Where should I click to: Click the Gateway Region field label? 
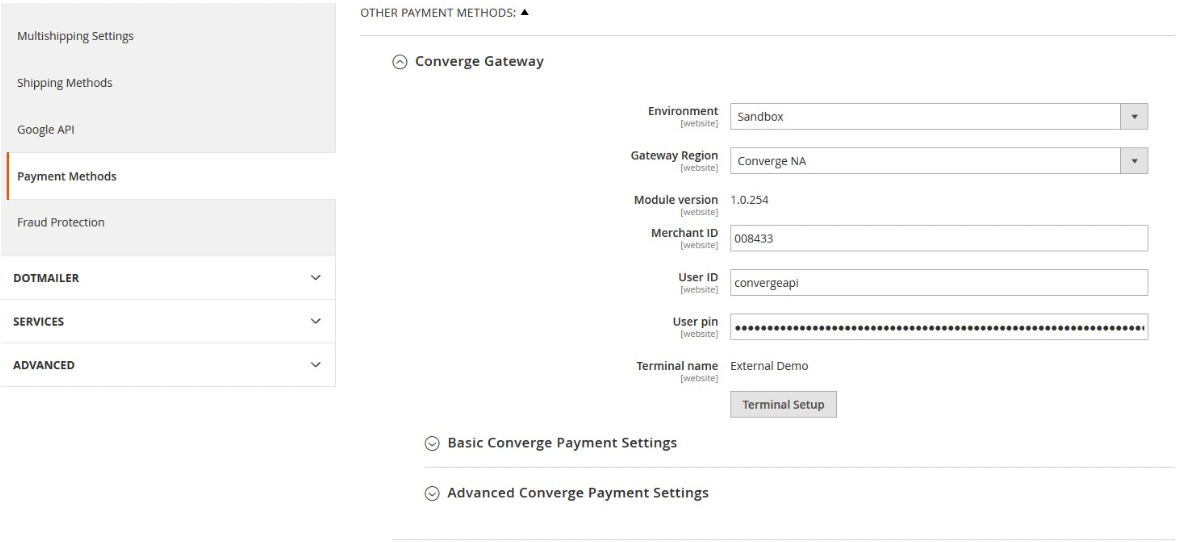(675, 155)
